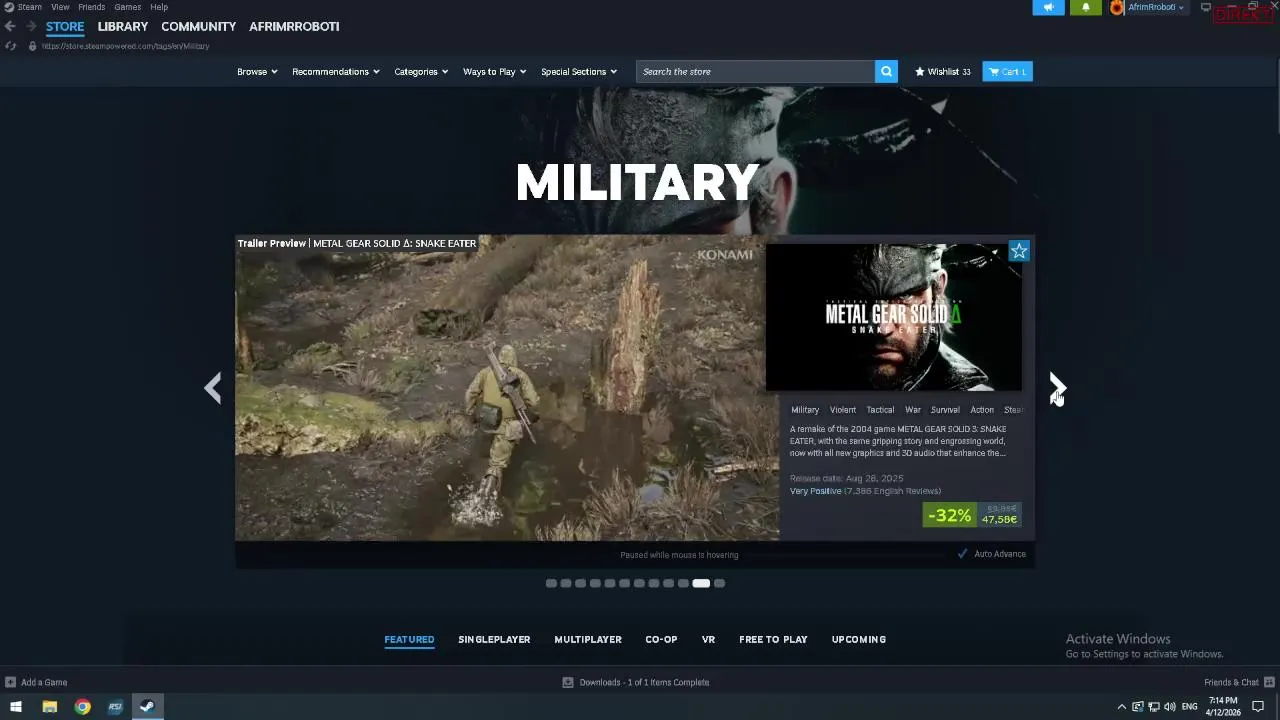The height and width of the screenshot is (720, 1280).
Task: Open the AFRIMRROBOTI profile section
Action: (294, 26)
